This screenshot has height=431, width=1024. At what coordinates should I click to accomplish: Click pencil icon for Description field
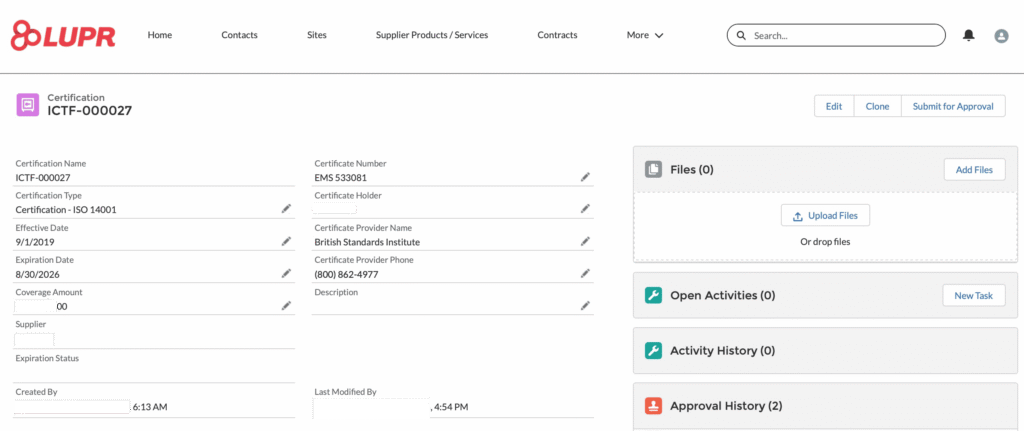[585, 306]
